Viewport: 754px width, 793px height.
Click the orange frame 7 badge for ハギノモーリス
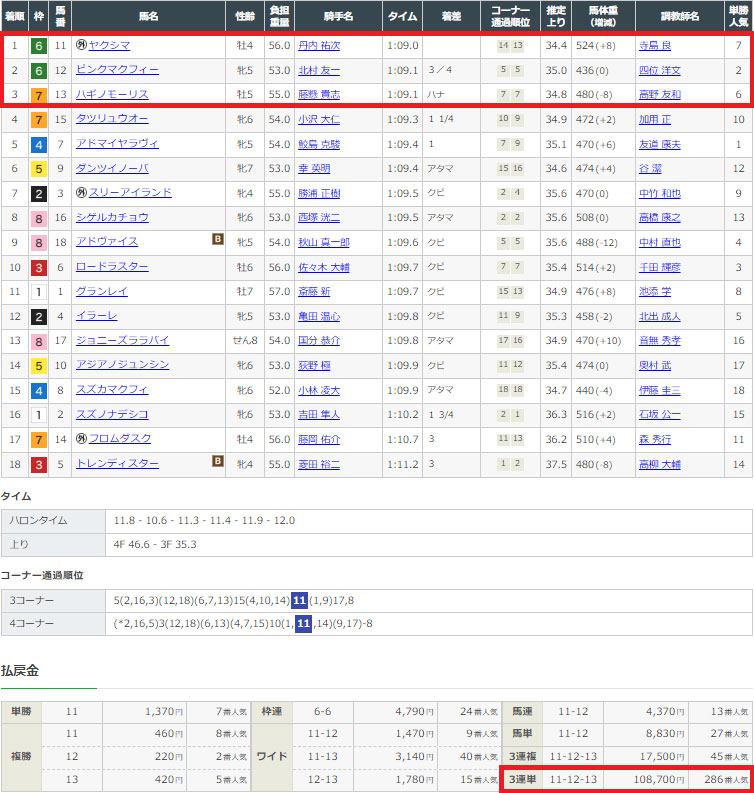click(38, 95)
